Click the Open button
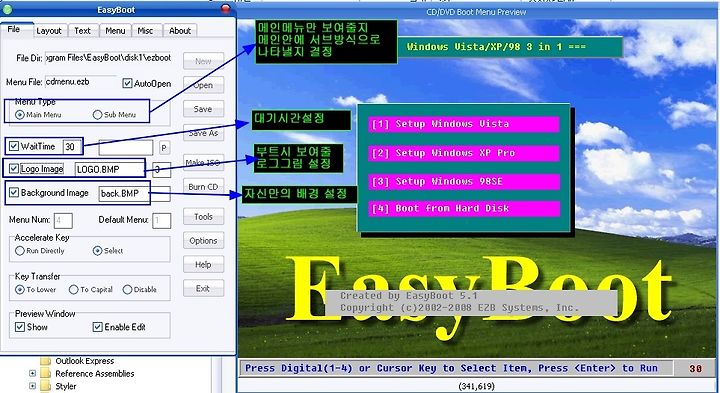Viewport: 720px width, 393px height. point(203,85)
